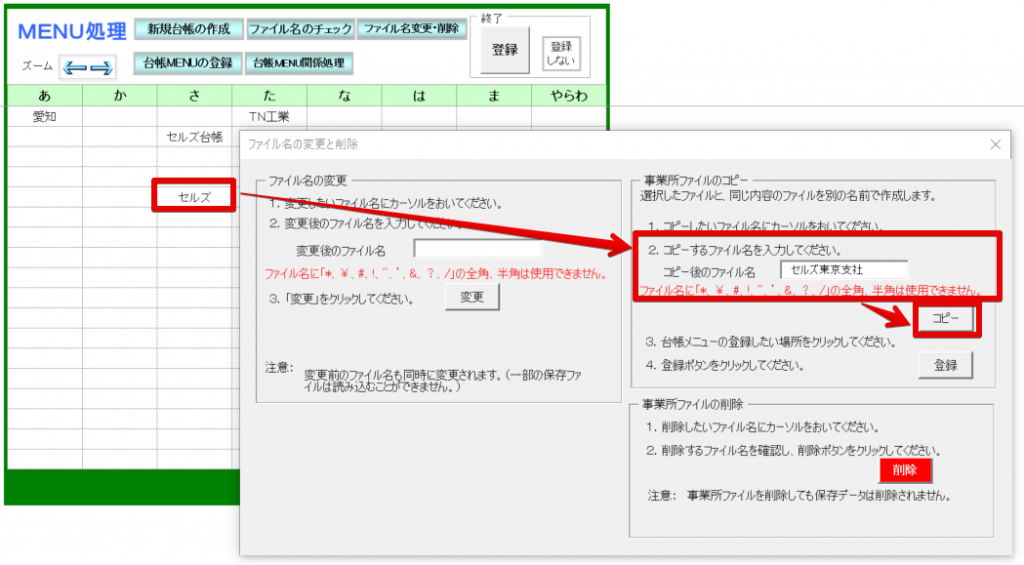The height and width of the screenshot is (565, 1024).
Task: Click the 台帳MENU関係処理 button
Action: pyautogui.click(x=299, y=63)
